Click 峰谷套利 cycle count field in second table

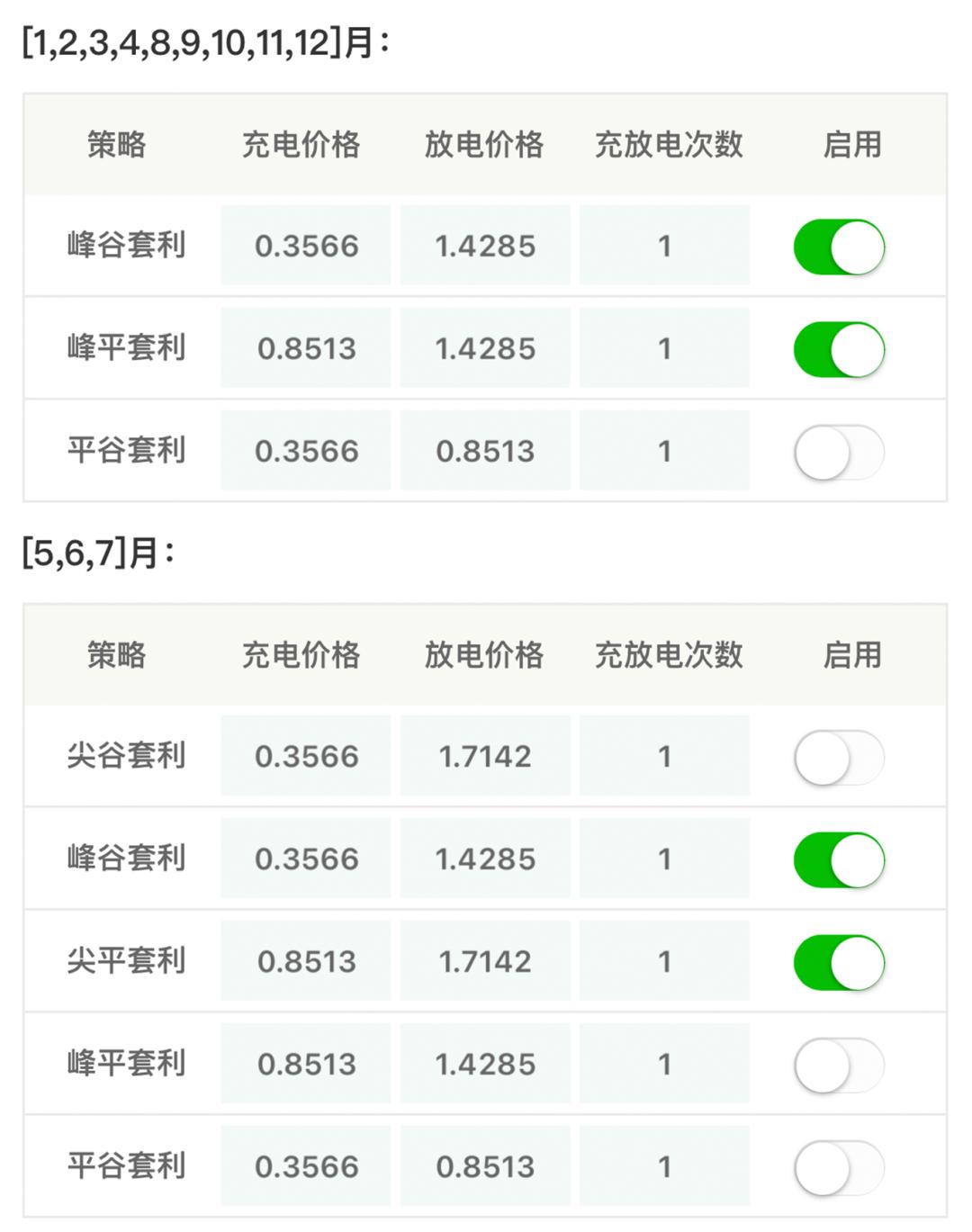(x=664, y=859)
